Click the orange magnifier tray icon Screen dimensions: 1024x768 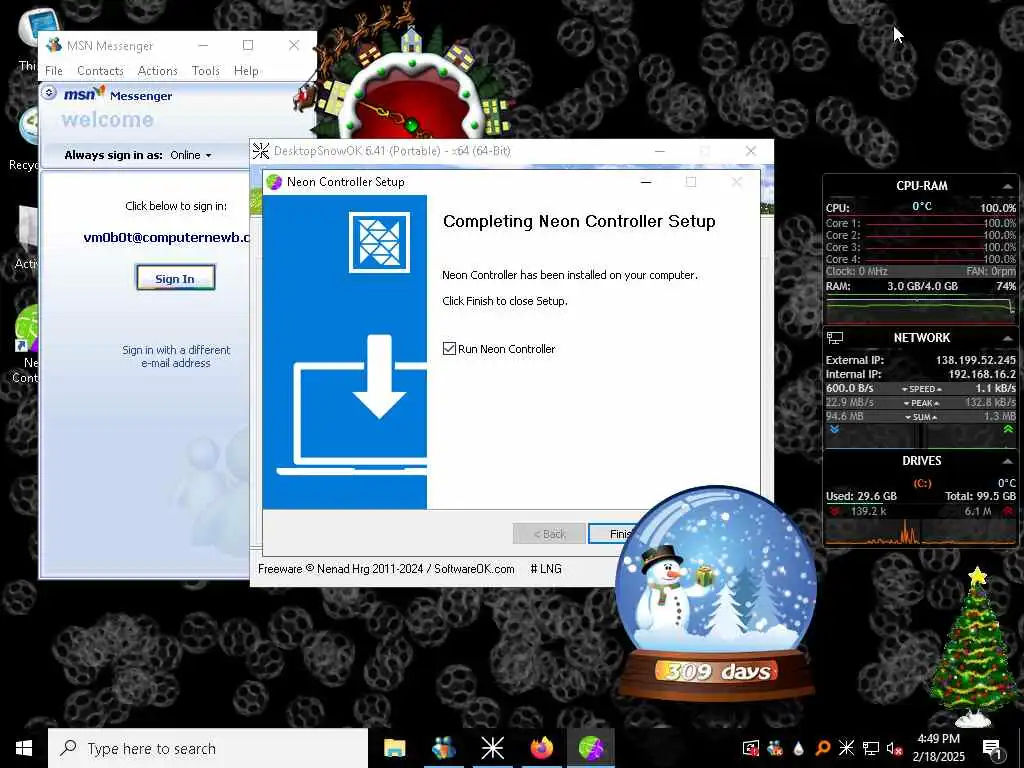pos(822,748)
